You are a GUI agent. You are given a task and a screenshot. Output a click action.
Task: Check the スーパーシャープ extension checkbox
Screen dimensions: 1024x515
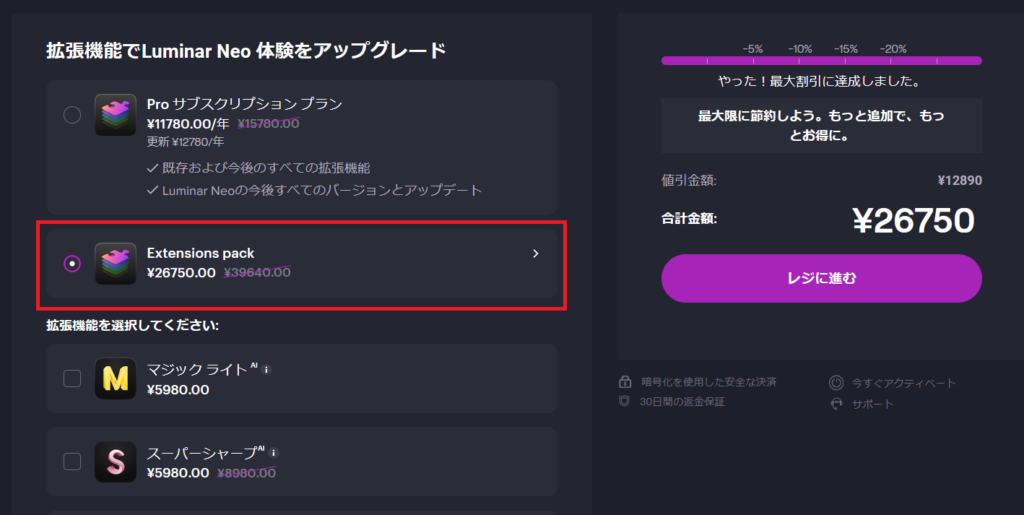tap(72, 461)
